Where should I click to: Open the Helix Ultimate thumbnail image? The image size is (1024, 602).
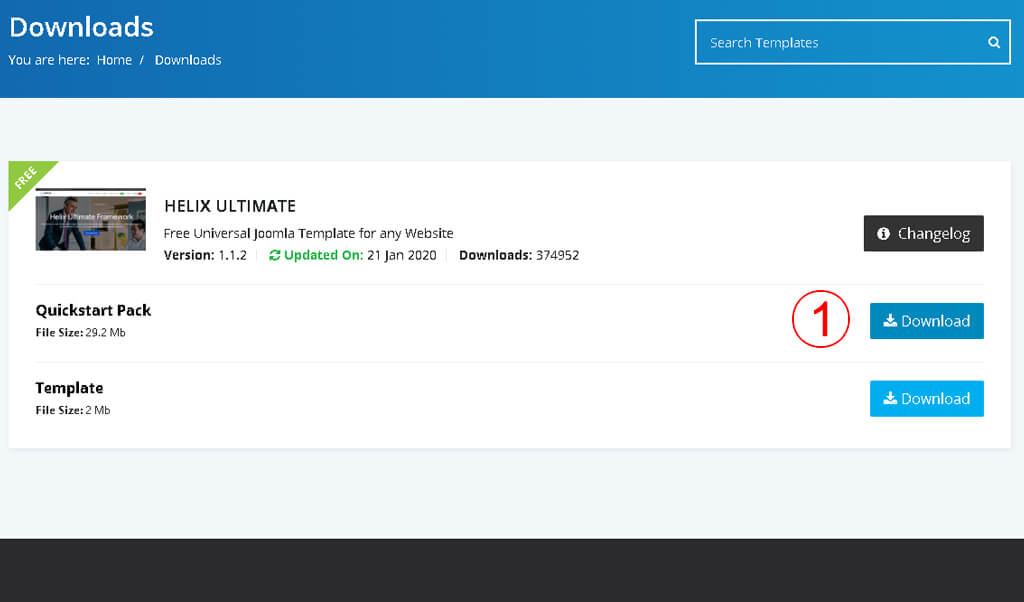click(91, 219)
